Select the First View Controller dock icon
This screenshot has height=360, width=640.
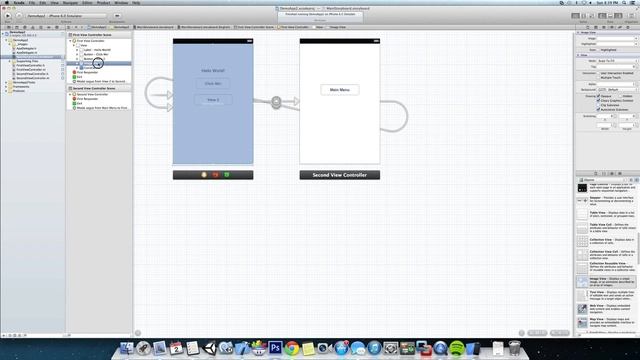[x=204, y=175]
